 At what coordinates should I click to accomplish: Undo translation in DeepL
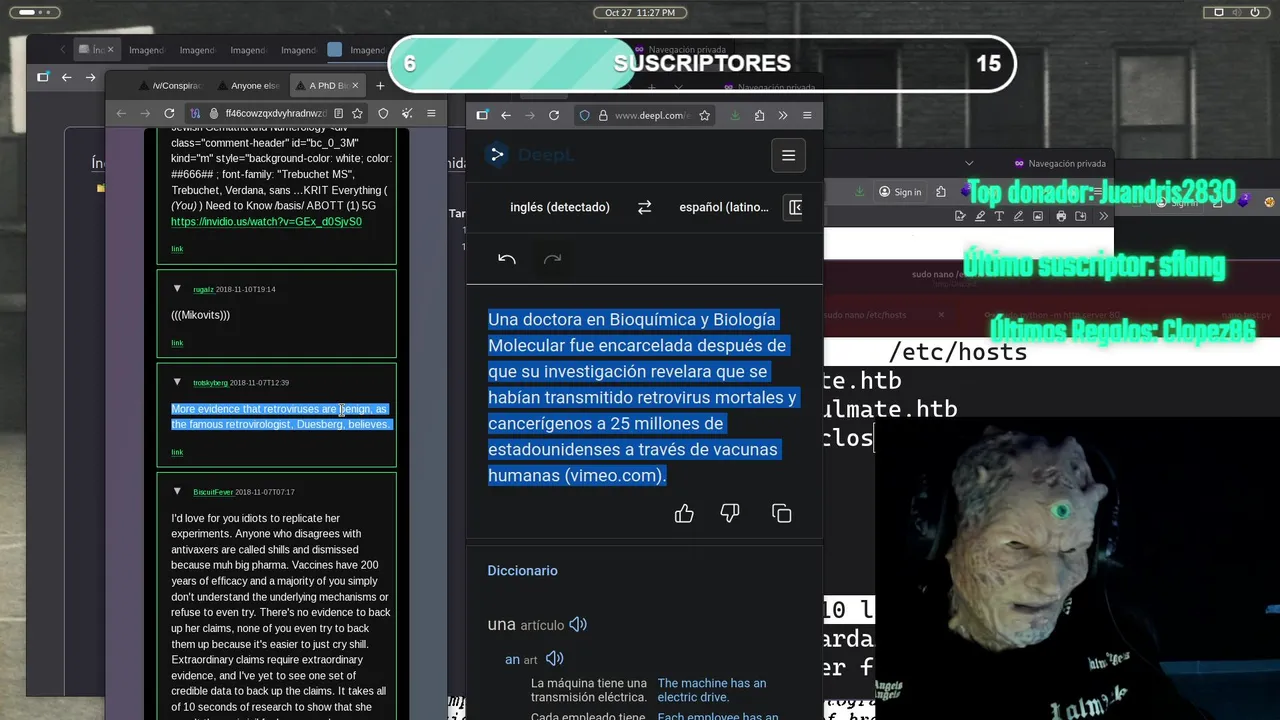[507, 260]
